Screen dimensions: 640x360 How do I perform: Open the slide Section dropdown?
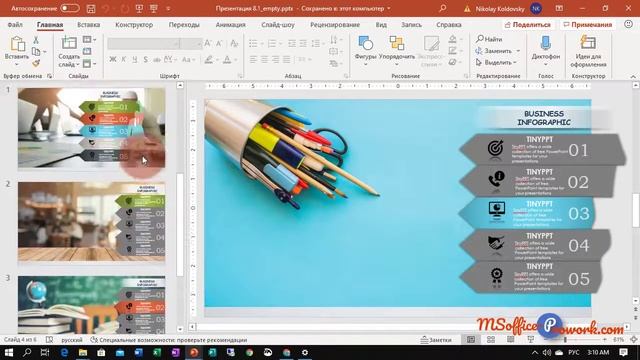[89, 64]
